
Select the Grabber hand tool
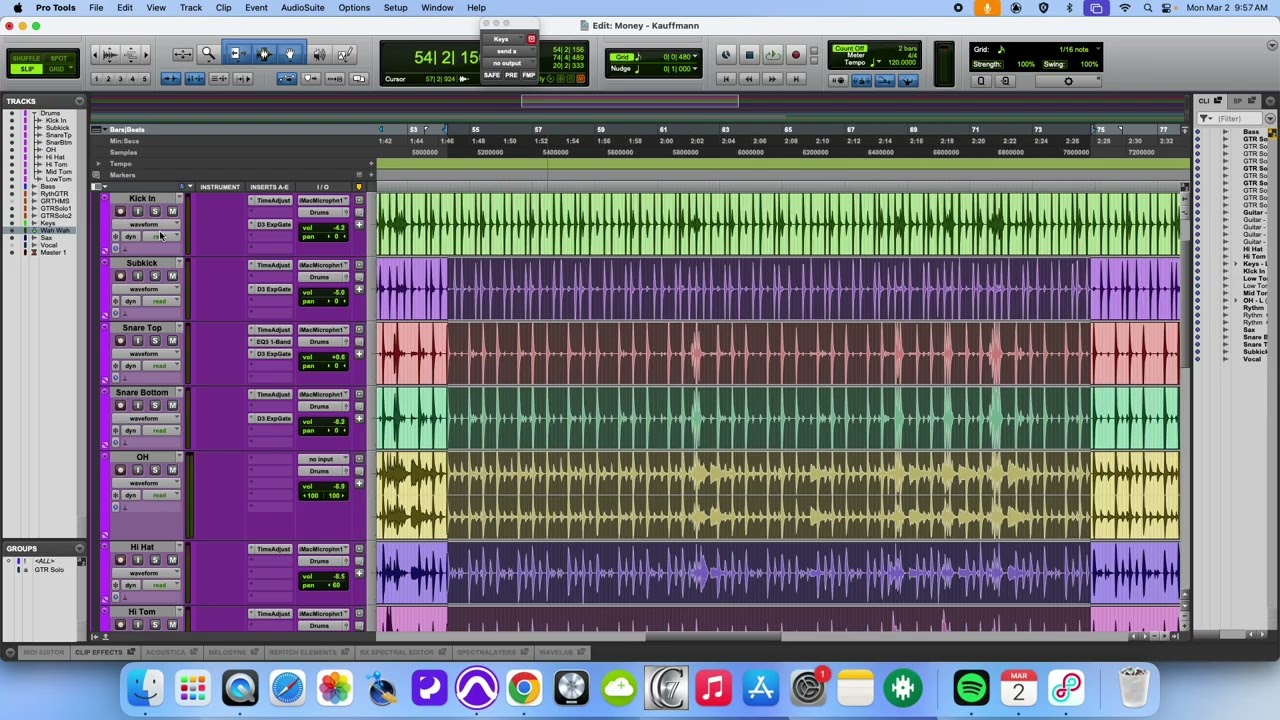(x=289, y=55)
